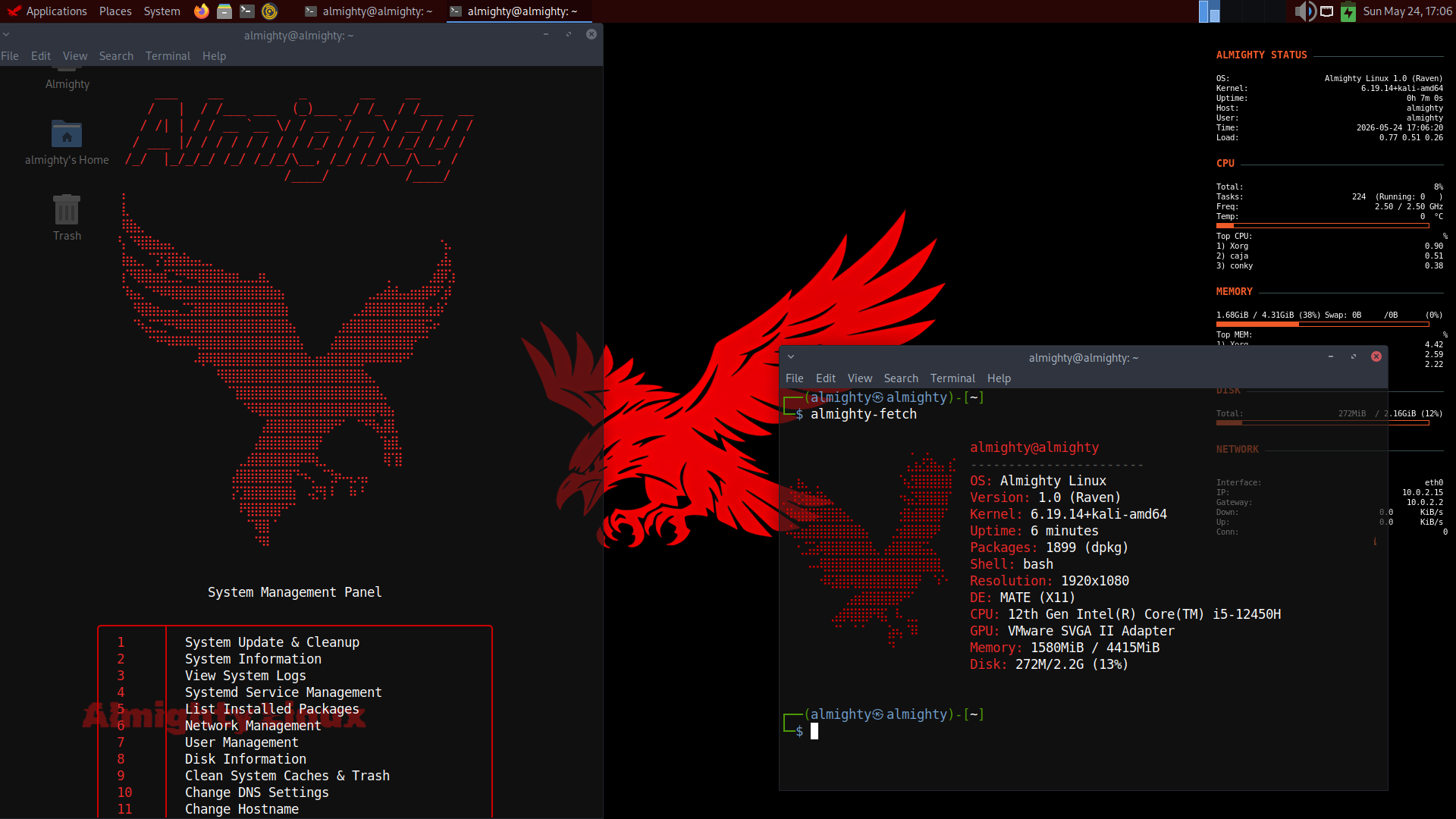Open the panel clock Sun May 24

tap(1407, 11)
